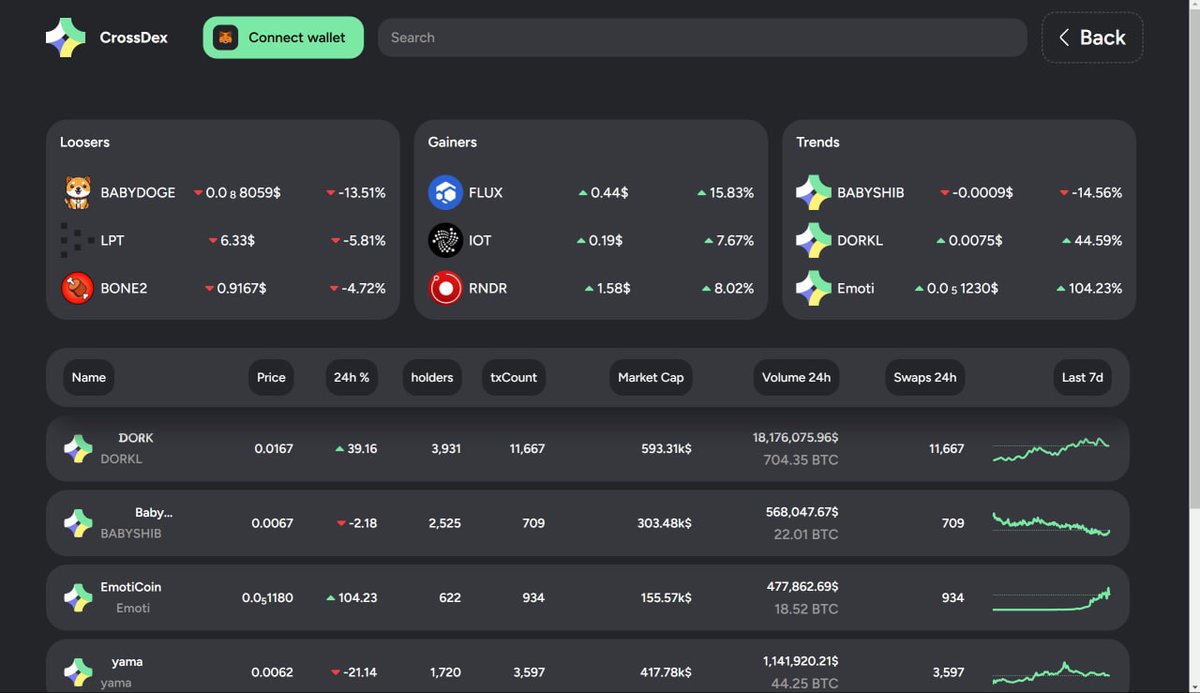
Task: Select LPT price 6.33$
Action: pos(238,240)
